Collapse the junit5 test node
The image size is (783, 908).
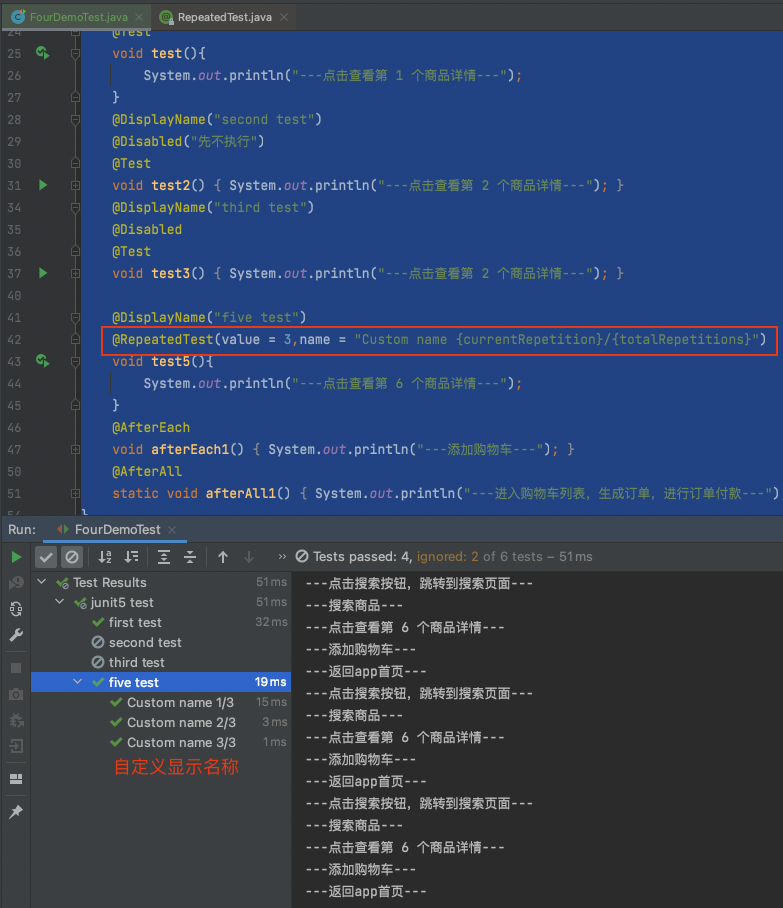[x=60, y=602]
